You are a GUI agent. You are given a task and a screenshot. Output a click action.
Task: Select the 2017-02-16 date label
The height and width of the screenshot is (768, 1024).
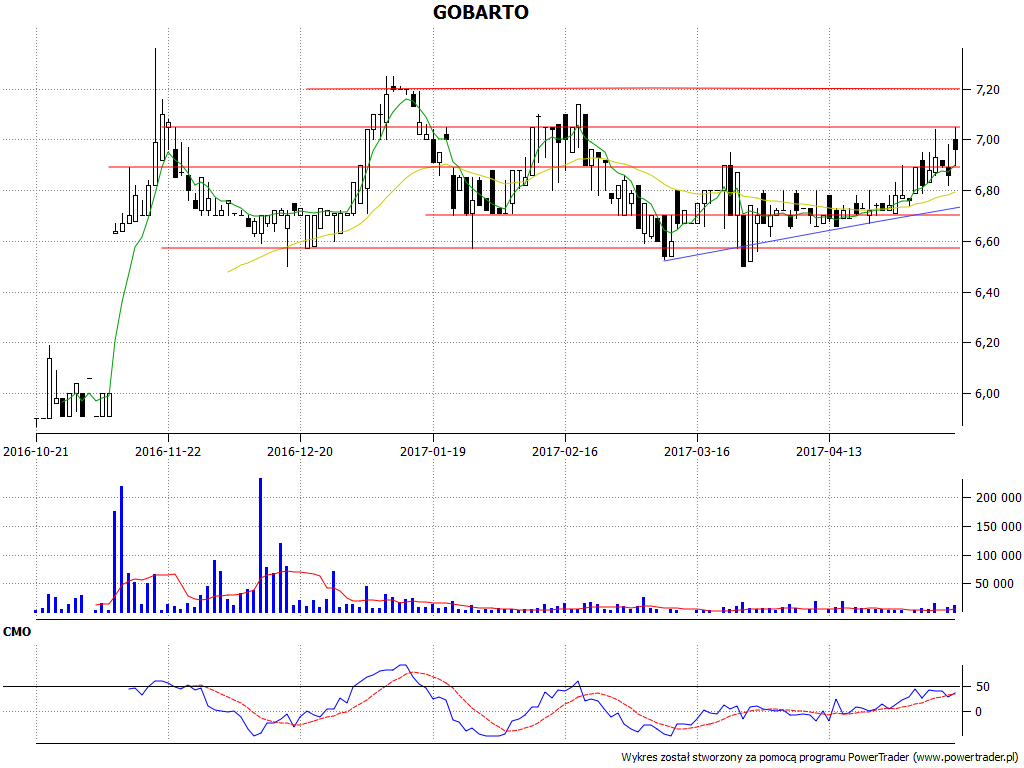(565, 451)
